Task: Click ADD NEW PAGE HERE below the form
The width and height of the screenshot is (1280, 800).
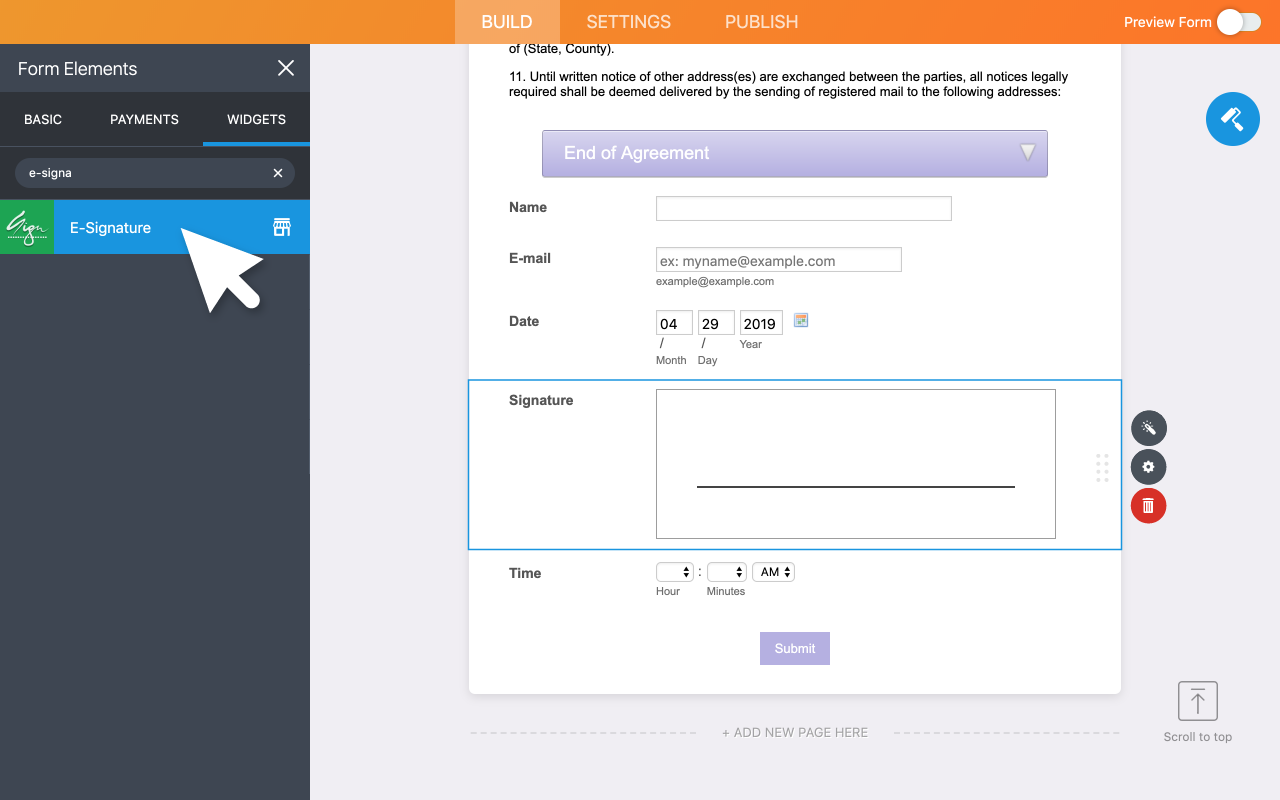Action: click(794, 732)
